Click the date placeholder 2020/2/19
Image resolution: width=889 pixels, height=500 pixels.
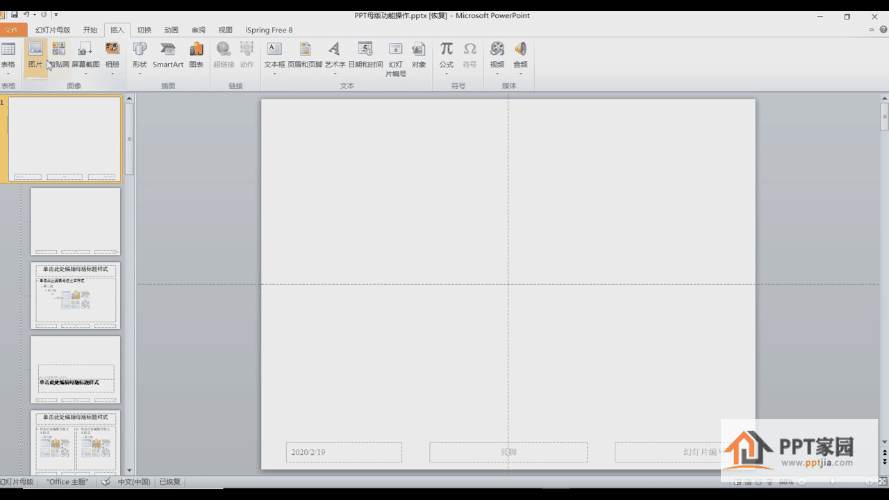pyautogui.click(x=344, y=452)
